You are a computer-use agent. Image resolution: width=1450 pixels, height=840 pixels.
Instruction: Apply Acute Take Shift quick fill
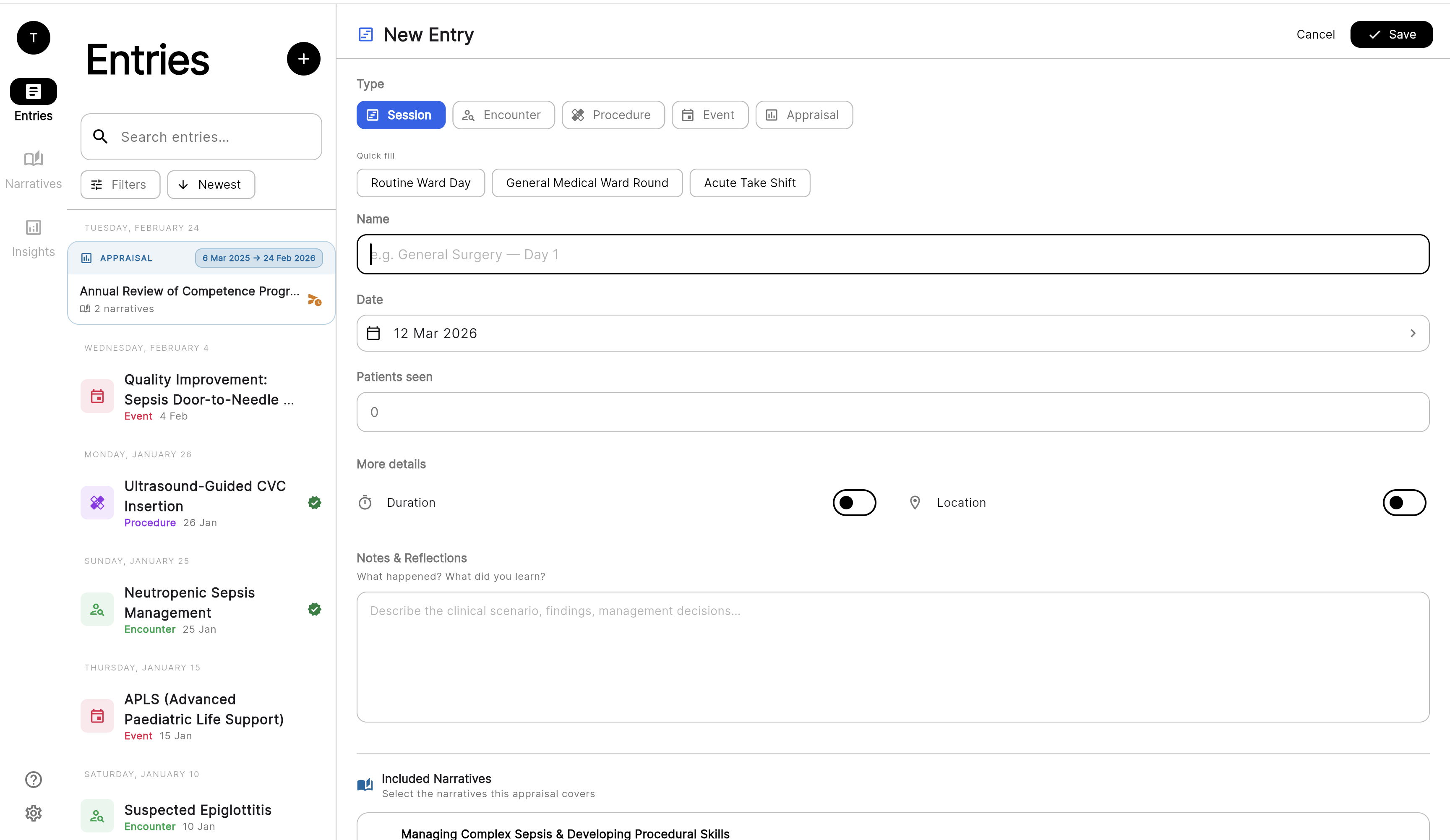[x=749, y=183]
